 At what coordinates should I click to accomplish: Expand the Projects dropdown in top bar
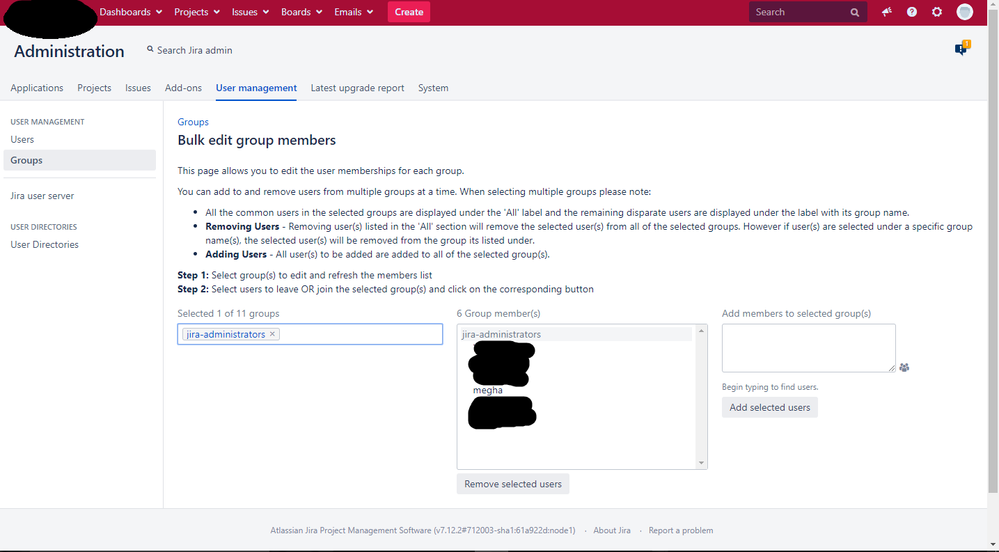(x=197, y=12)
